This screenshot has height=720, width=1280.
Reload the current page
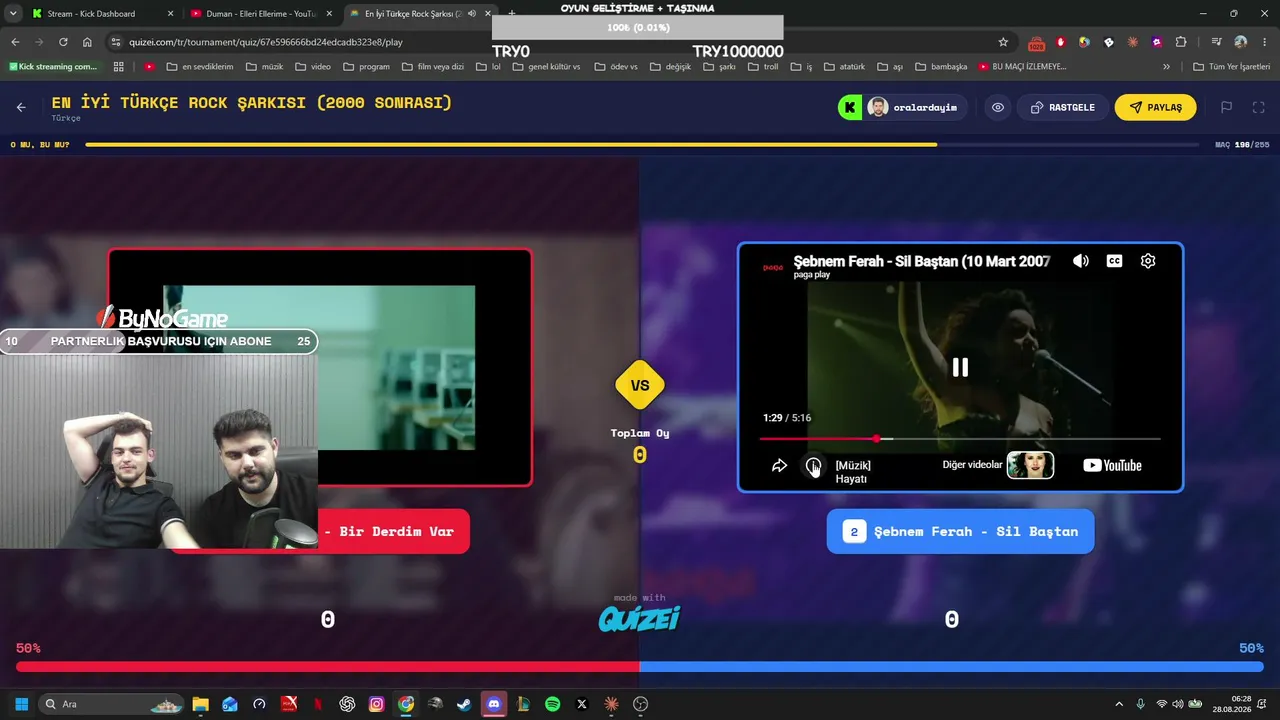pyautogui.click(x=63, y=42)
